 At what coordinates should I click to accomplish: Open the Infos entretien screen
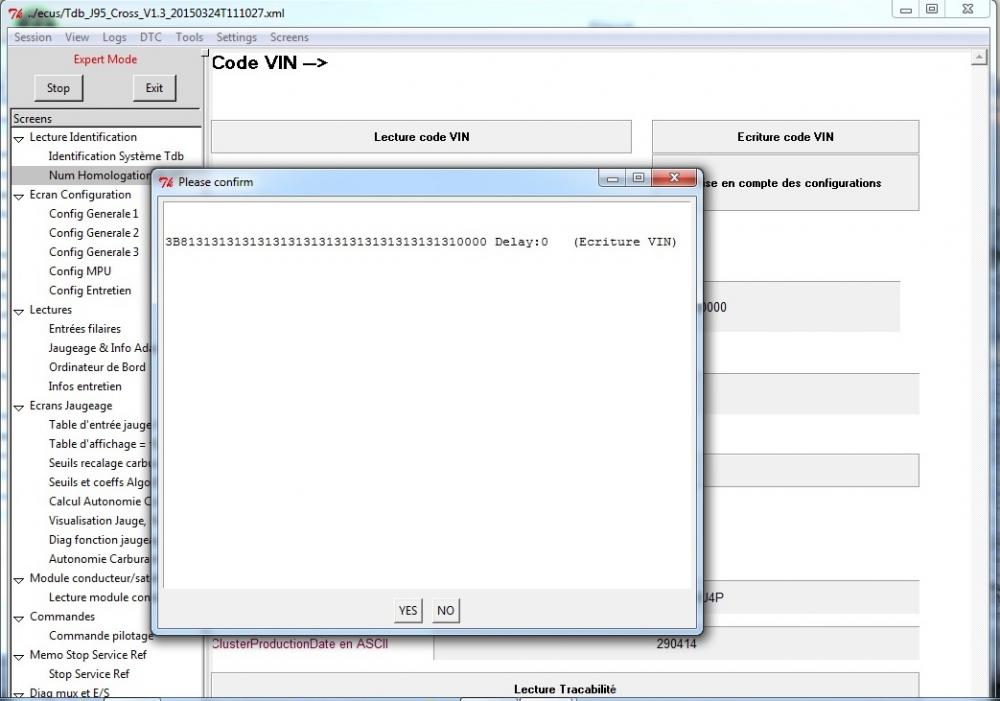pyautogui.click(x=85, y=386)
